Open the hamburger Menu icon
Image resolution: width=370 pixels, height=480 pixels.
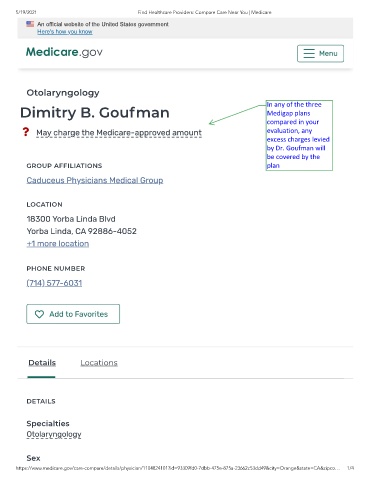tap(309, 53)
